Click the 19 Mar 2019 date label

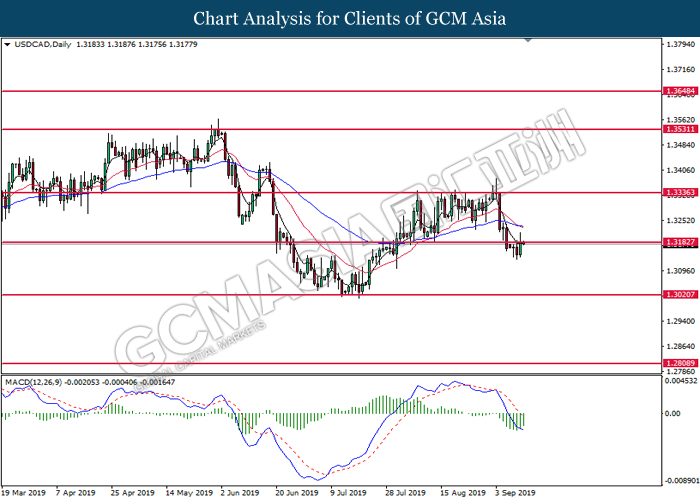24,493
